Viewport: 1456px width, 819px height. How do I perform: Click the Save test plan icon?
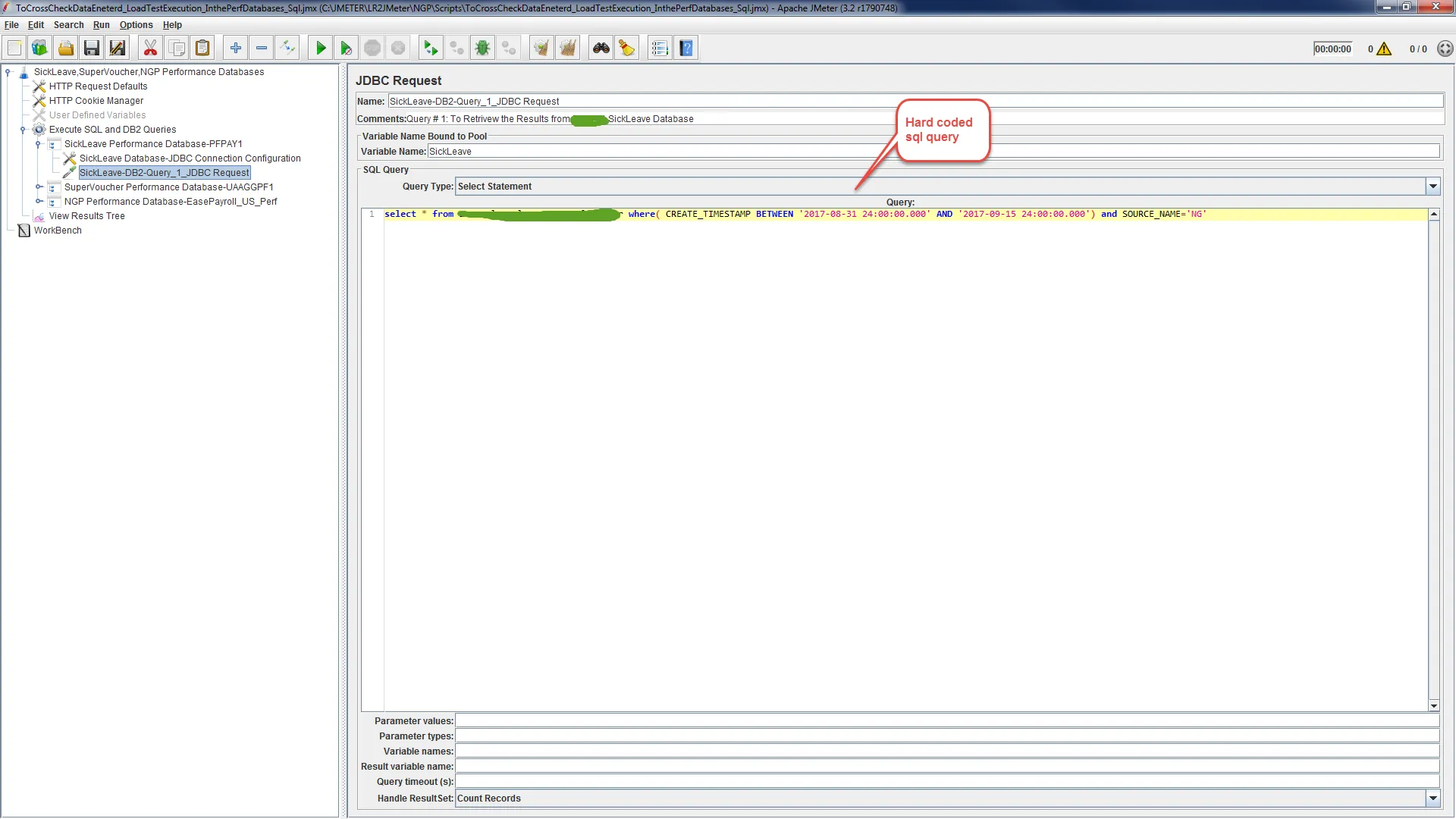click(92, 49)
